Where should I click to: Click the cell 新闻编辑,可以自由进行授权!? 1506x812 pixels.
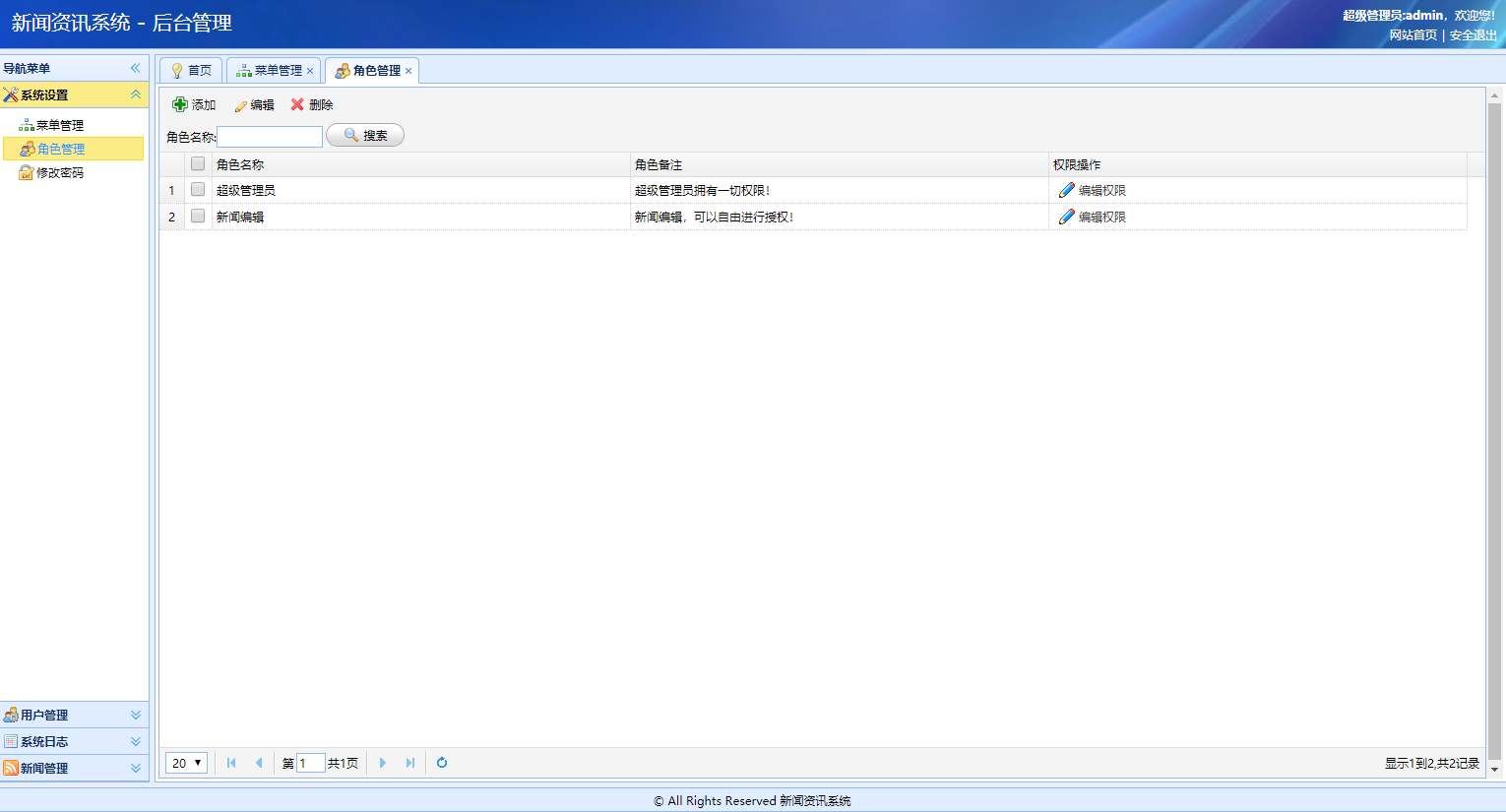pos(839,217)
